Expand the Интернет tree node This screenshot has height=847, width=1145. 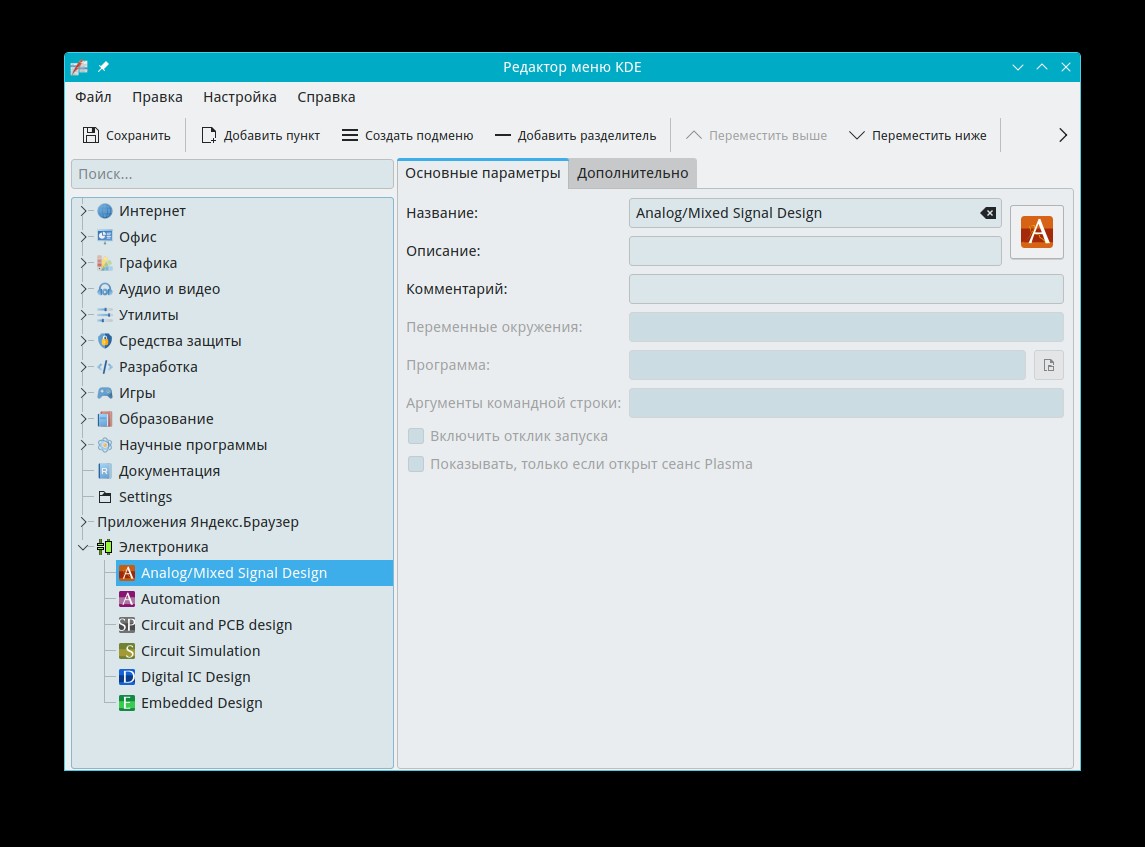[x=83, y=211]
